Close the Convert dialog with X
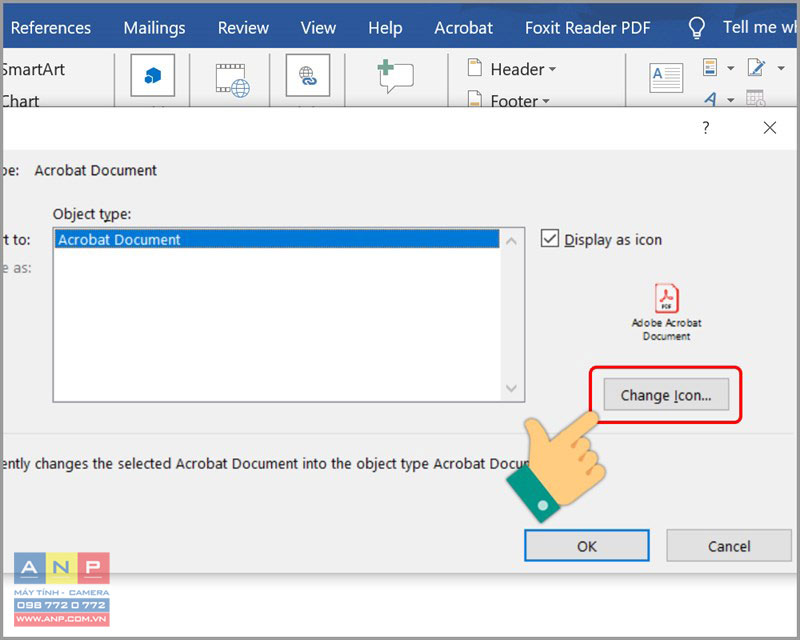This screenshot has width=800, height=640. pyautogui.click(x=770, y=128)
